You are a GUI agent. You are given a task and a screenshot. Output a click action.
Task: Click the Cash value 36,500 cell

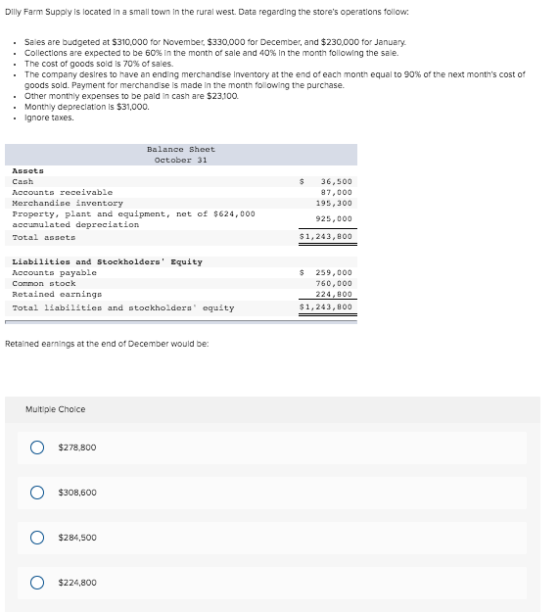(x=336, y=181)
